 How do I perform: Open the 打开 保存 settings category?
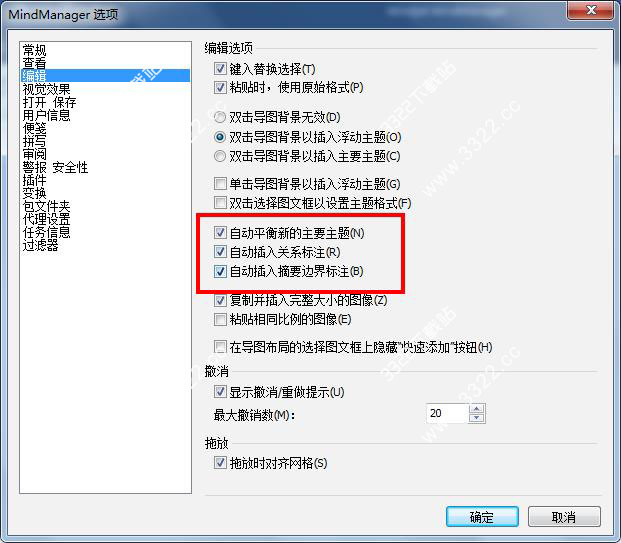49,102
